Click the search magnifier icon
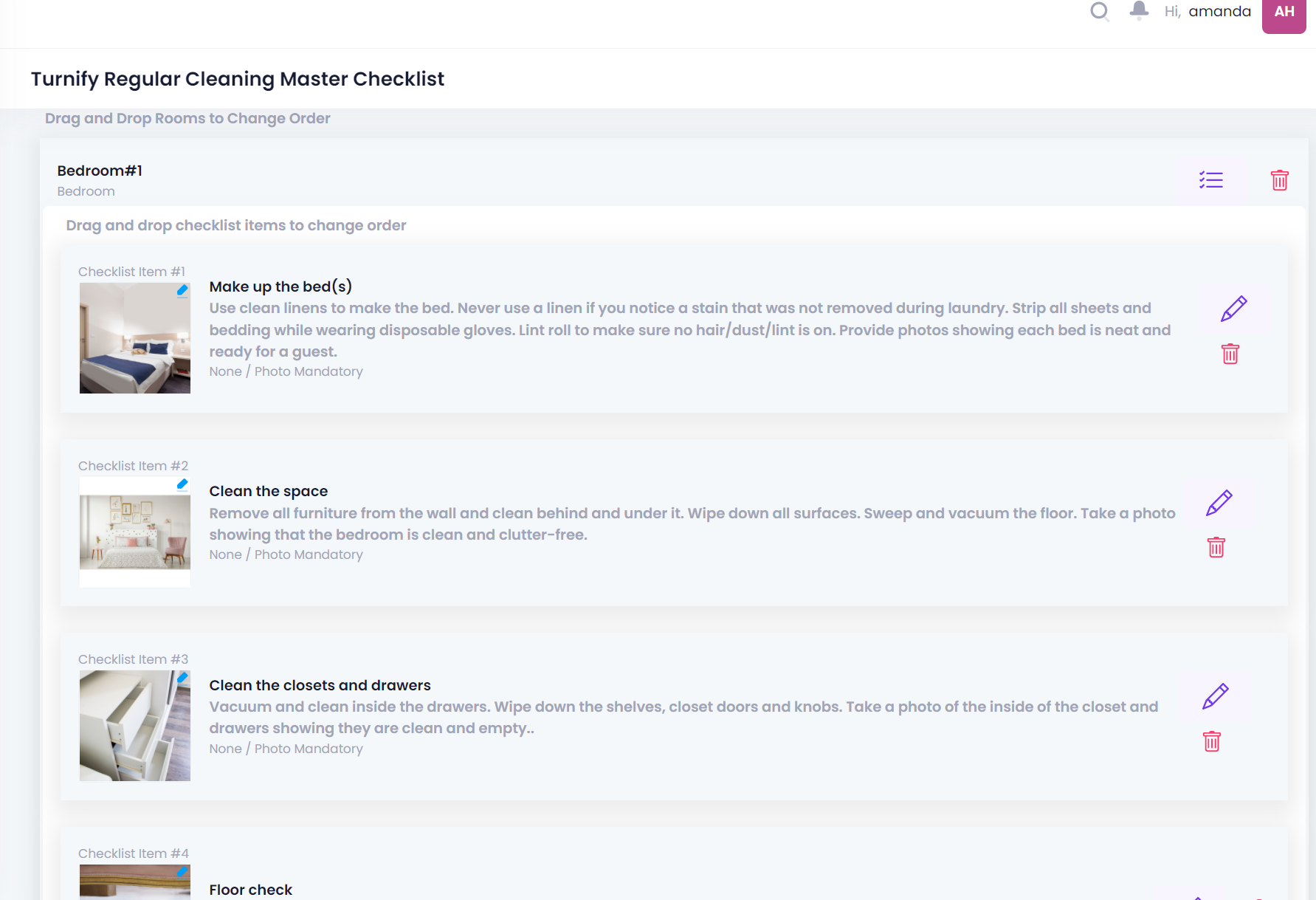The image size is (1316, 900). click(1100, 11)
